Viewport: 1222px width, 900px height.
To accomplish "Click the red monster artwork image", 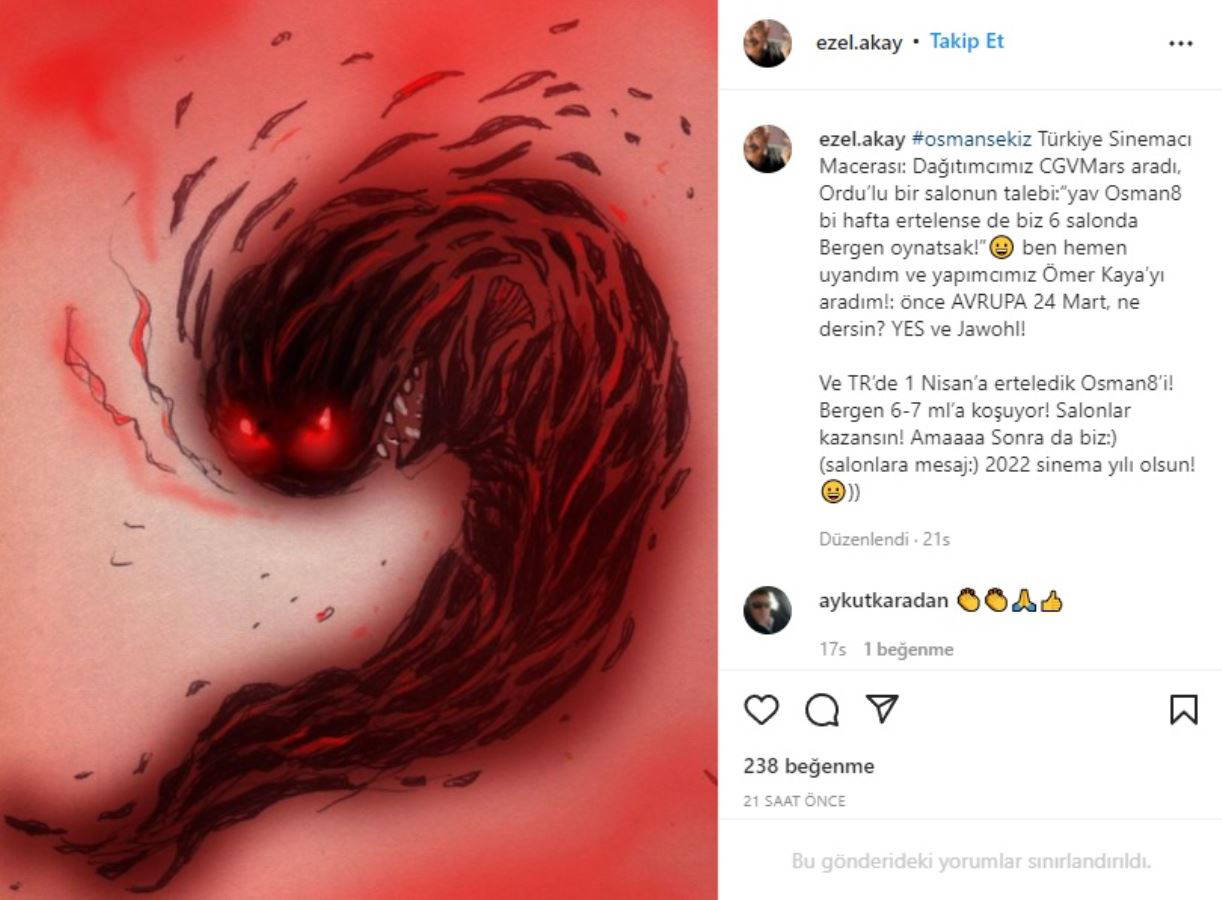I will pos(358,450).
